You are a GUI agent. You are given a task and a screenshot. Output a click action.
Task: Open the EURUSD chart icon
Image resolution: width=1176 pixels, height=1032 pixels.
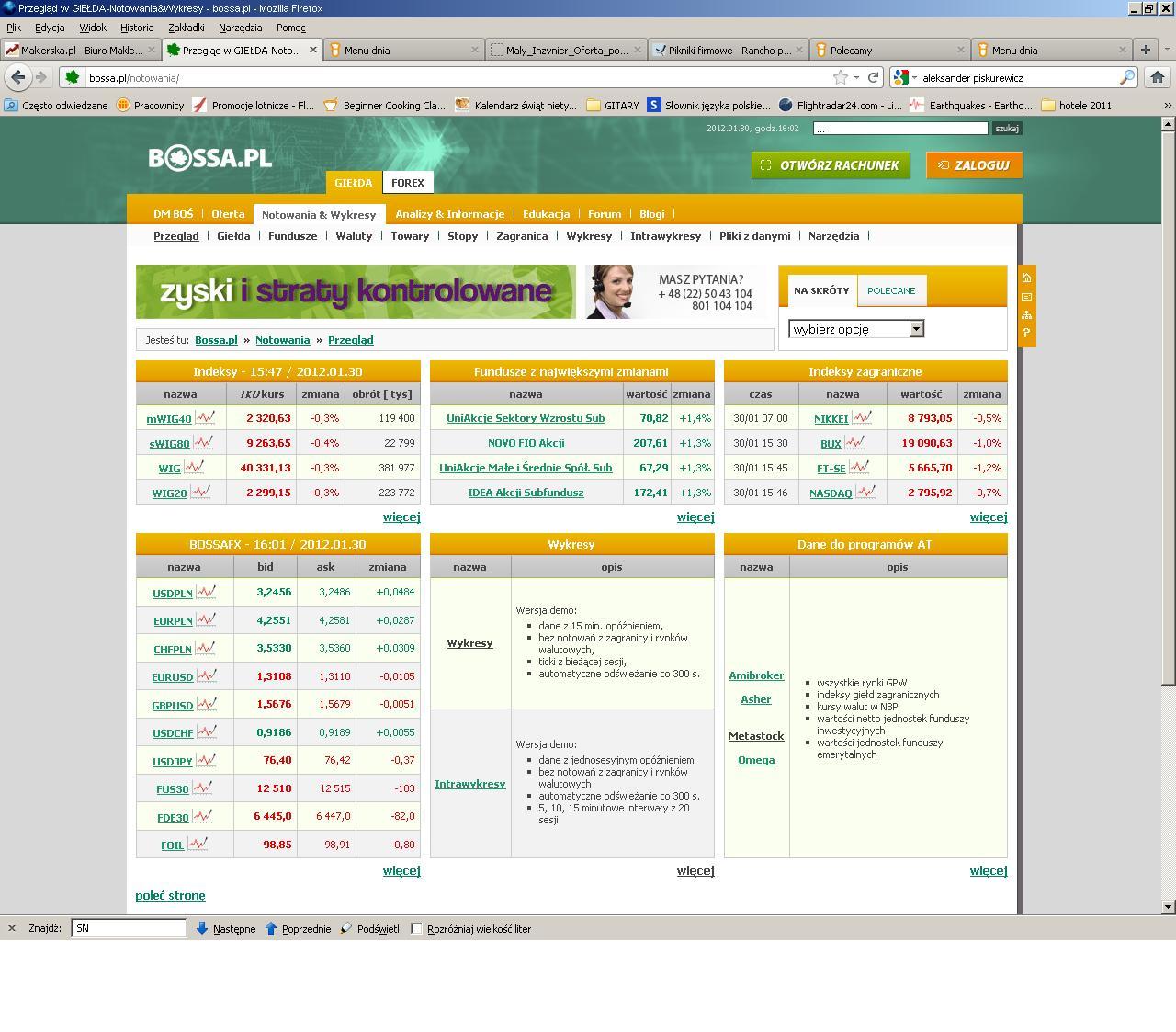pyautogui.click(x=207, y=676)
